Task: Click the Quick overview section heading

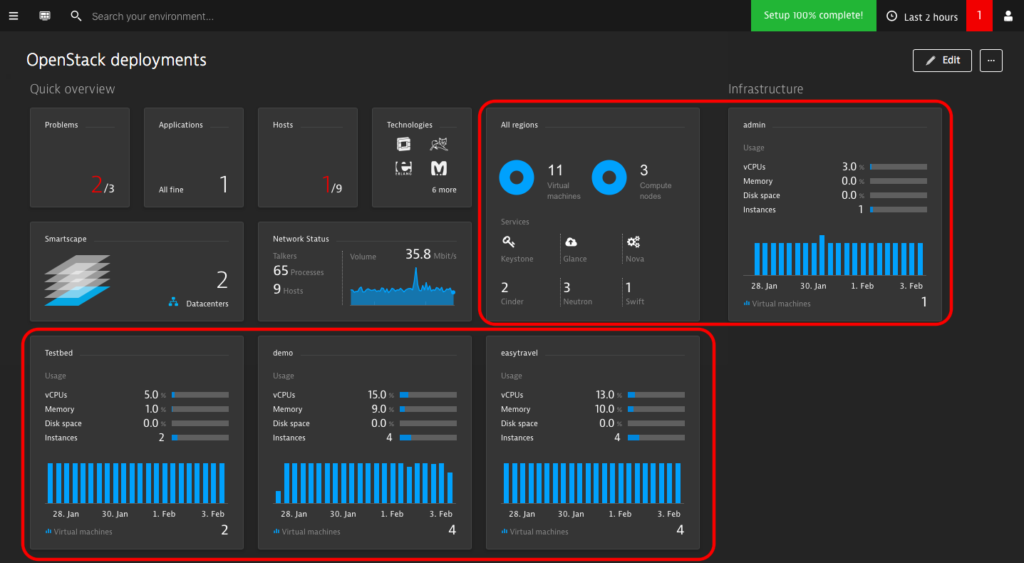Action: coord(72,89)
